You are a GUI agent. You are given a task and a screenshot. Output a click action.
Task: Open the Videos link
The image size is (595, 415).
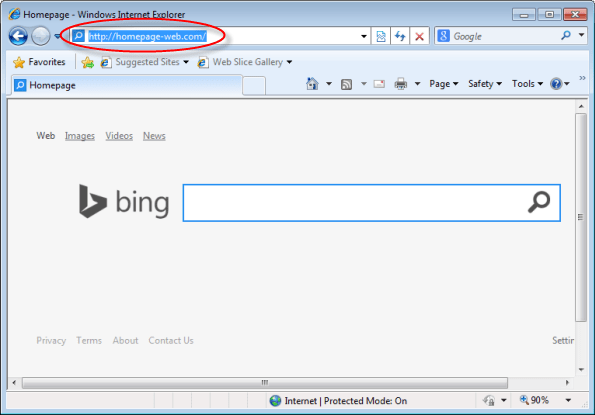[119, 136]
